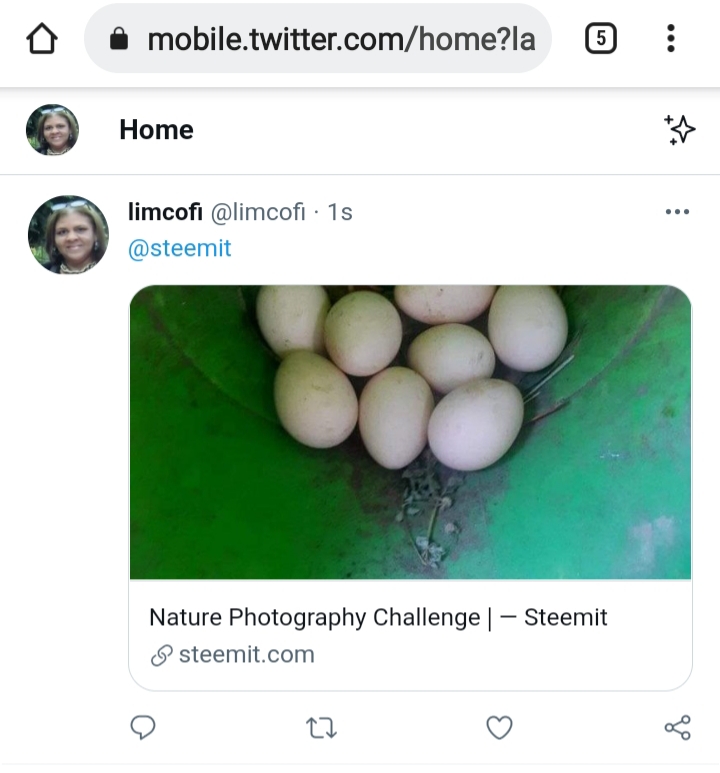Expand the tweet's more options menu

pyautogui.click(x=677, y=212)
